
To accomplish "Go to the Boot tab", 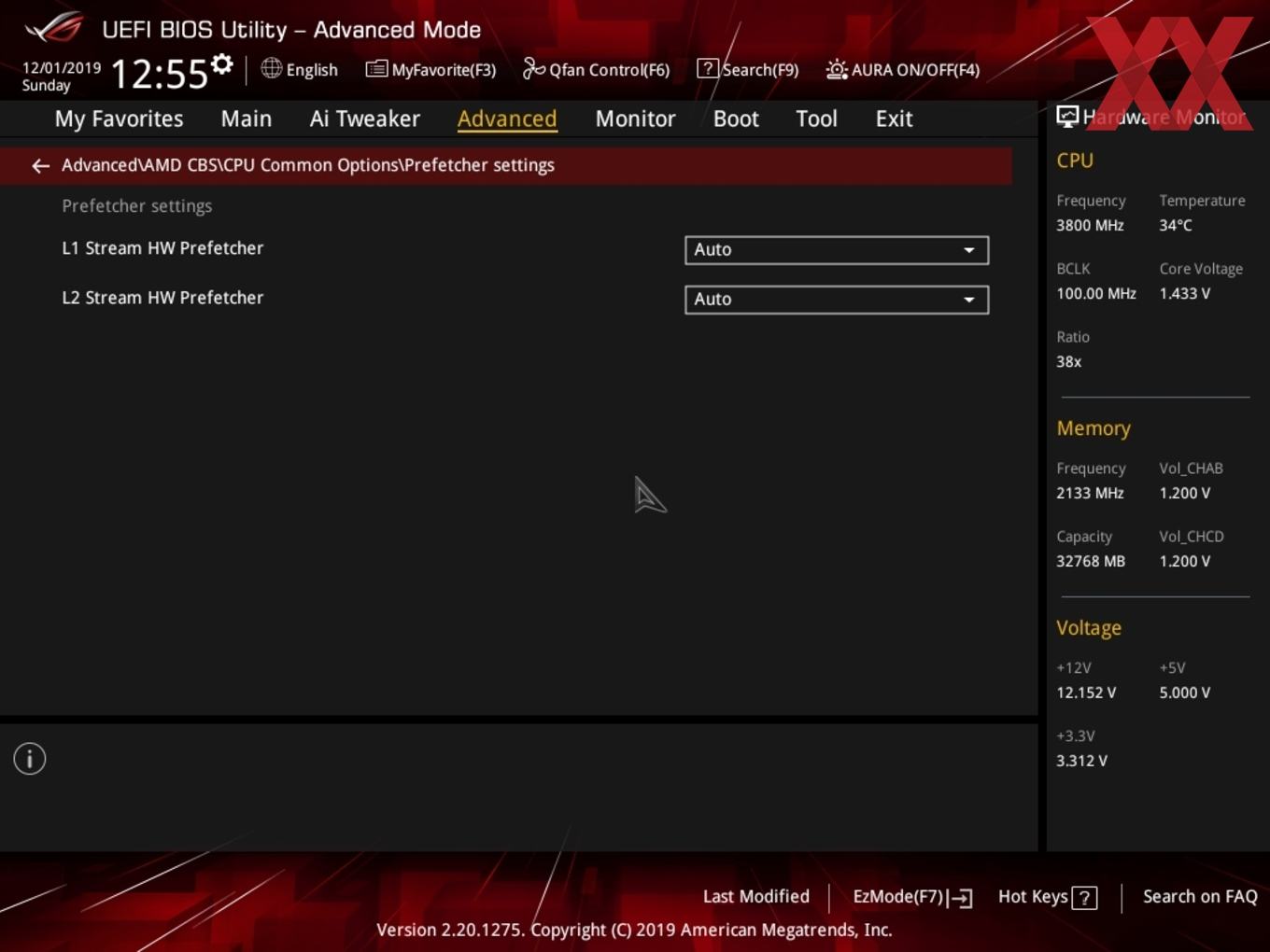I will tap(736, 119).
